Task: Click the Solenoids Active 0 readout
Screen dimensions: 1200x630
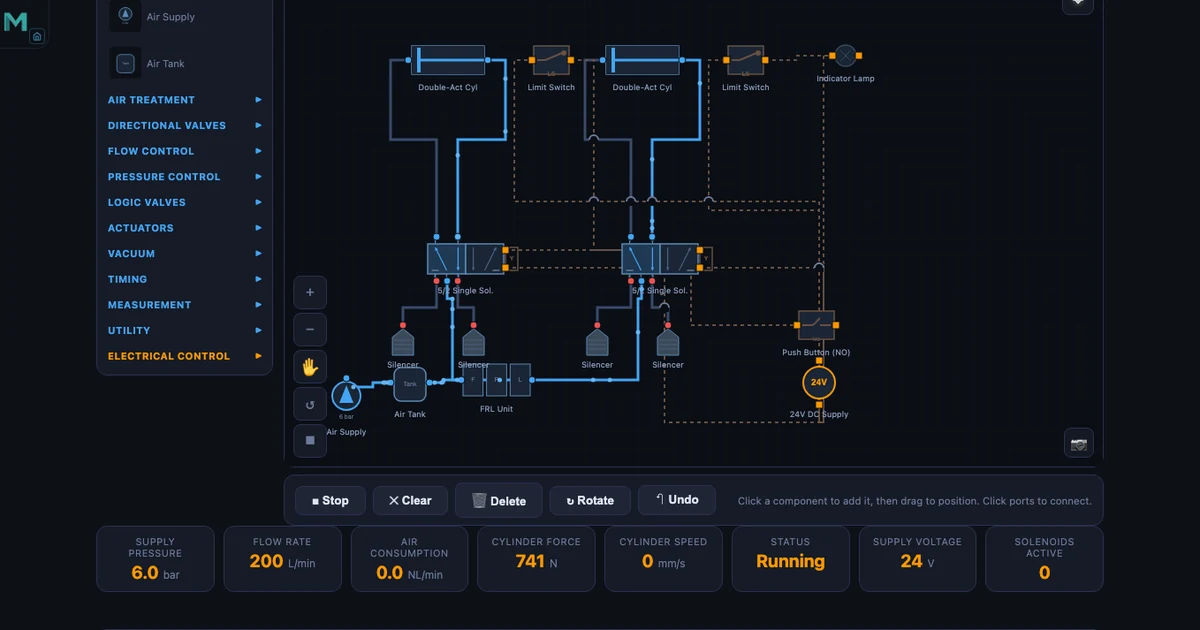Action: tap(1045, 559)
